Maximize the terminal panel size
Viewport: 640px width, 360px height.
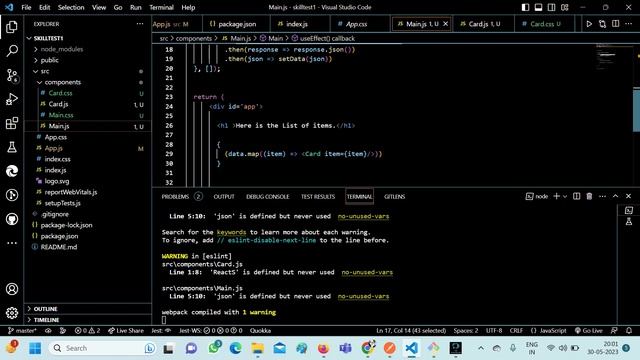coord(616,196)
